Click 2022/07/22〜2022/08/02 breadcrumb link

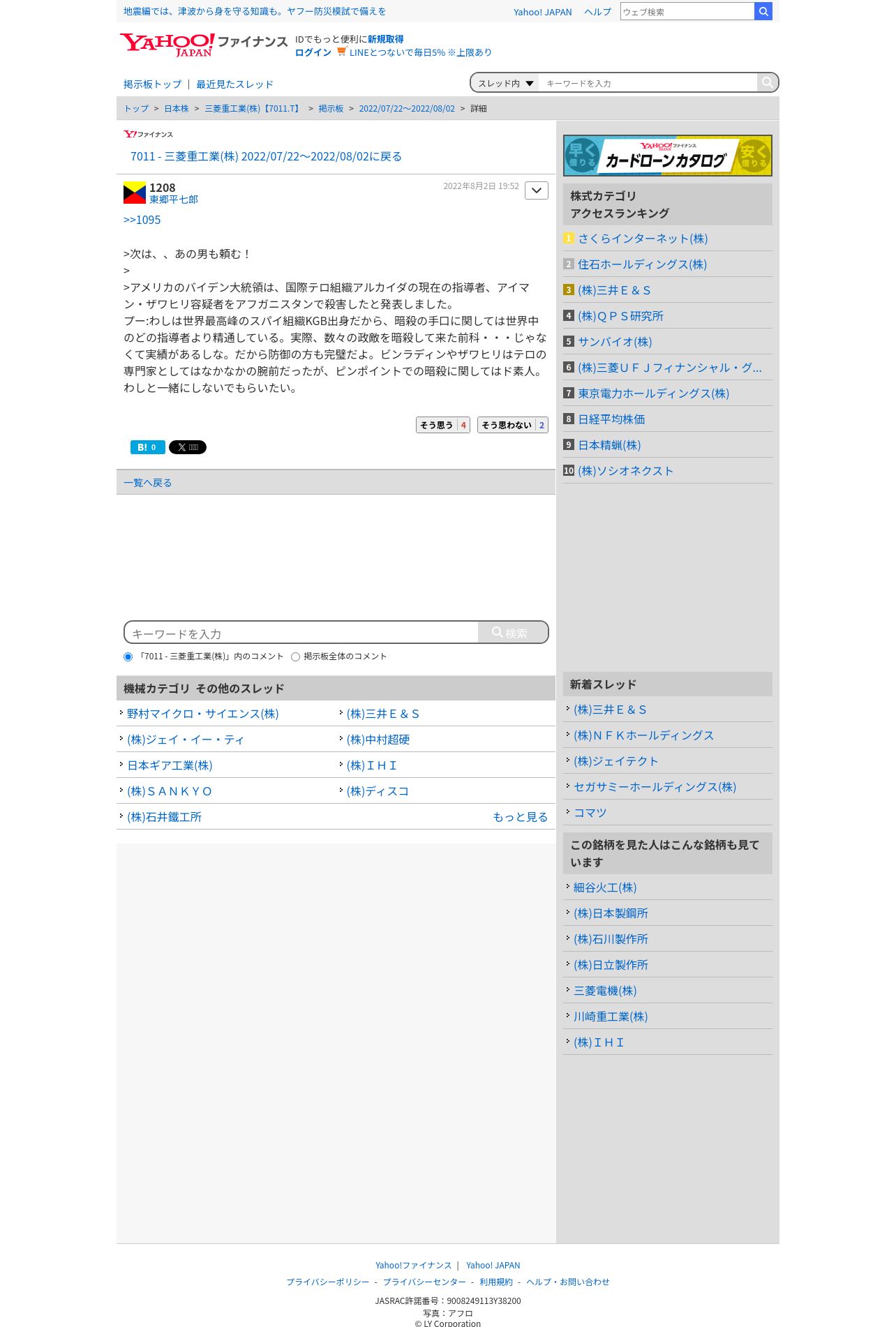click(407, 109)
